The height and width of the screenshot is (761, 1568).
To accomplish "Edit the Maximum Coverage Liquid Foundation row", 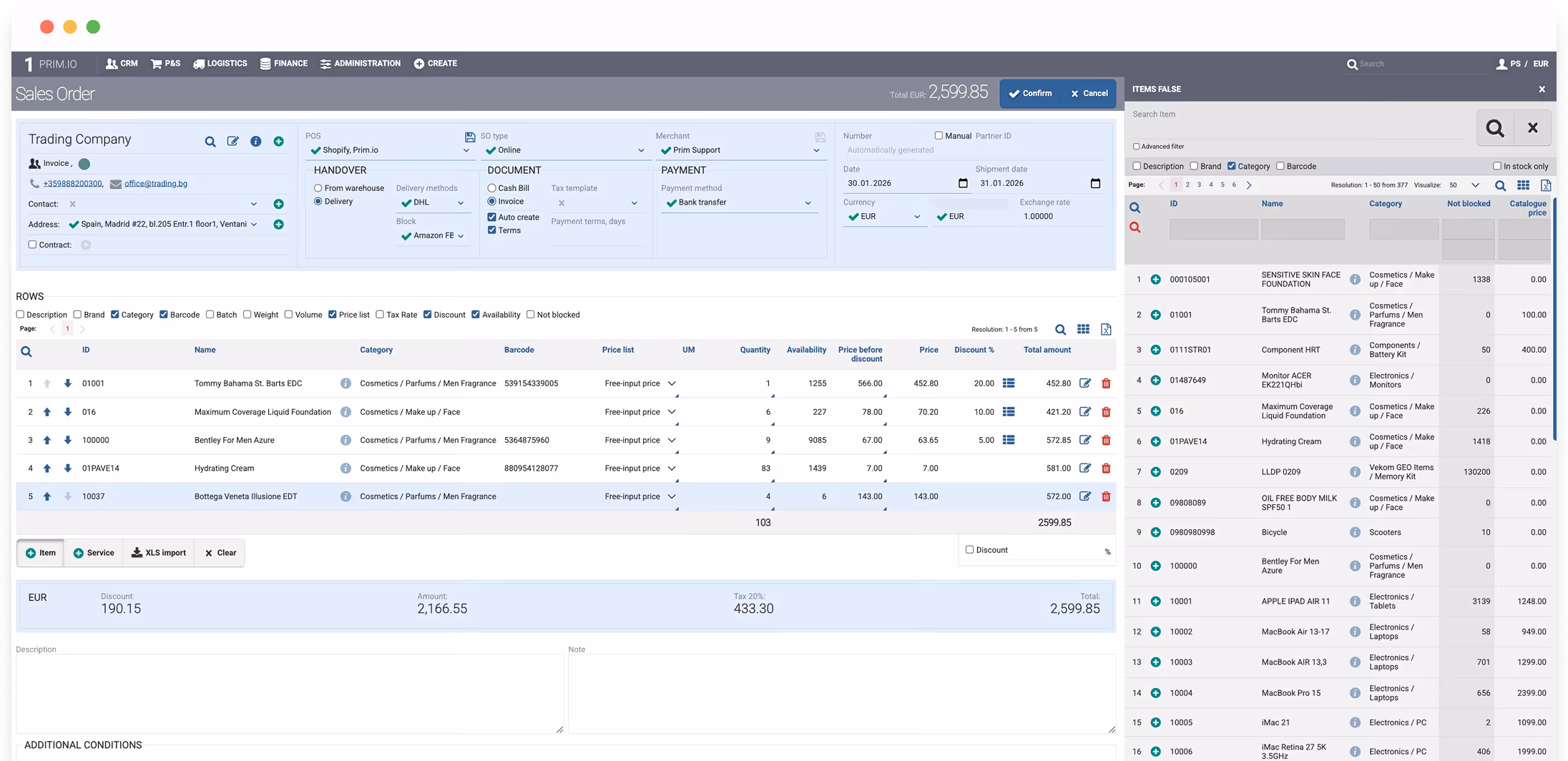I will [1085, 412].
